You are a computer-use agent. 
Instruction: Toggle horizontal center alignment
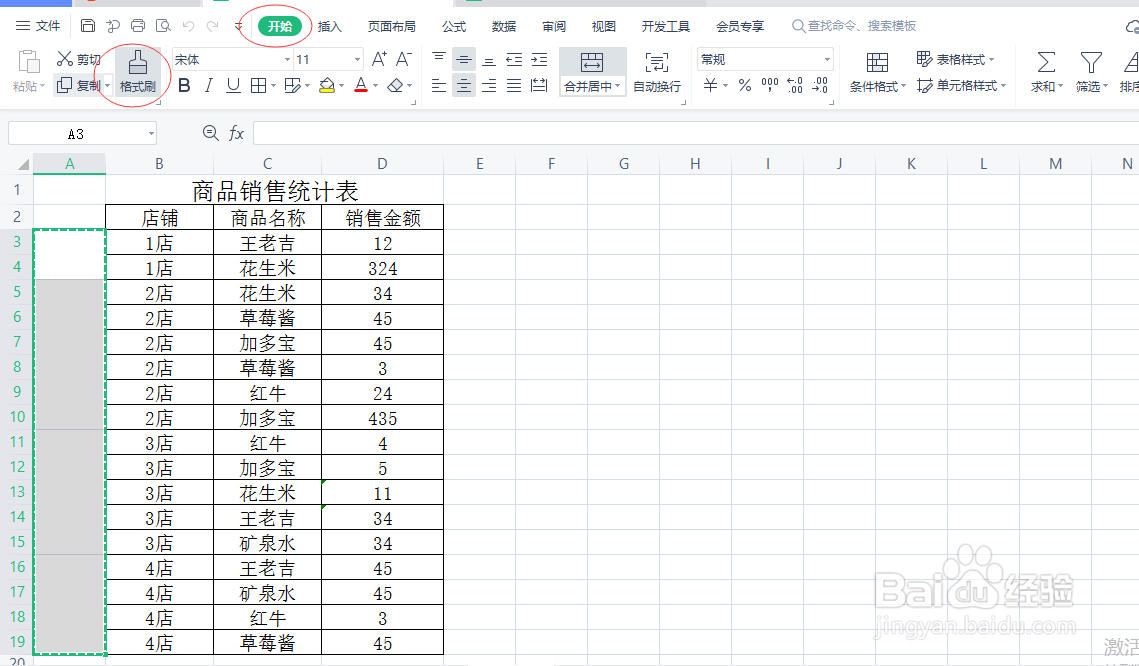[463, 86]
